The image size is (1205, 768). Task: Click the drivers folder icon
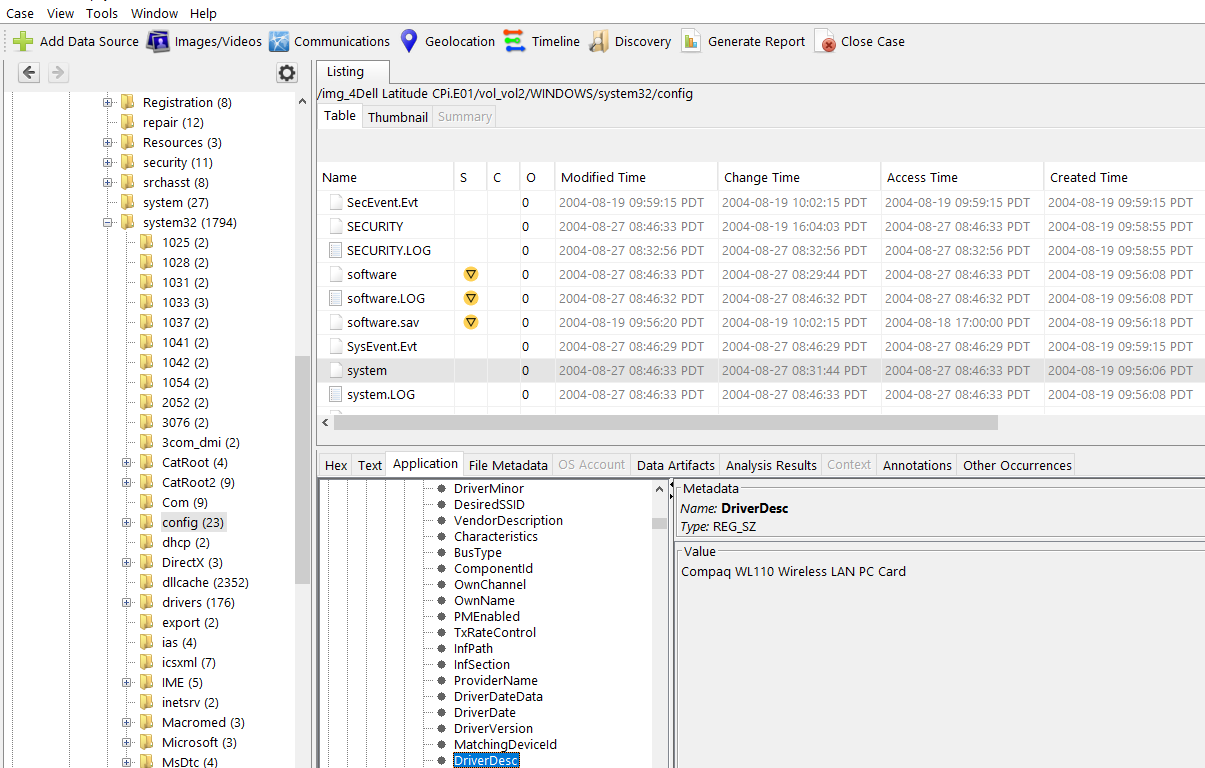[x=147, y=602]
